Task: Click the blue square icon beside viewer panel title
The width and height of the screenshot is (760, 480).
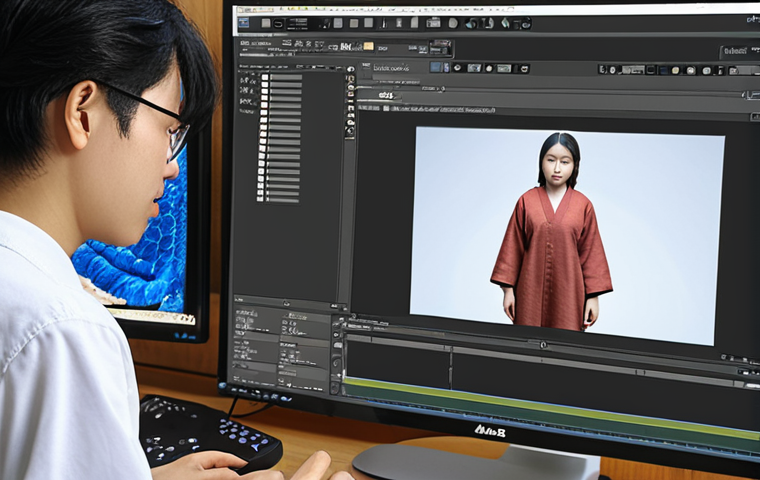Action: point(436,67)
